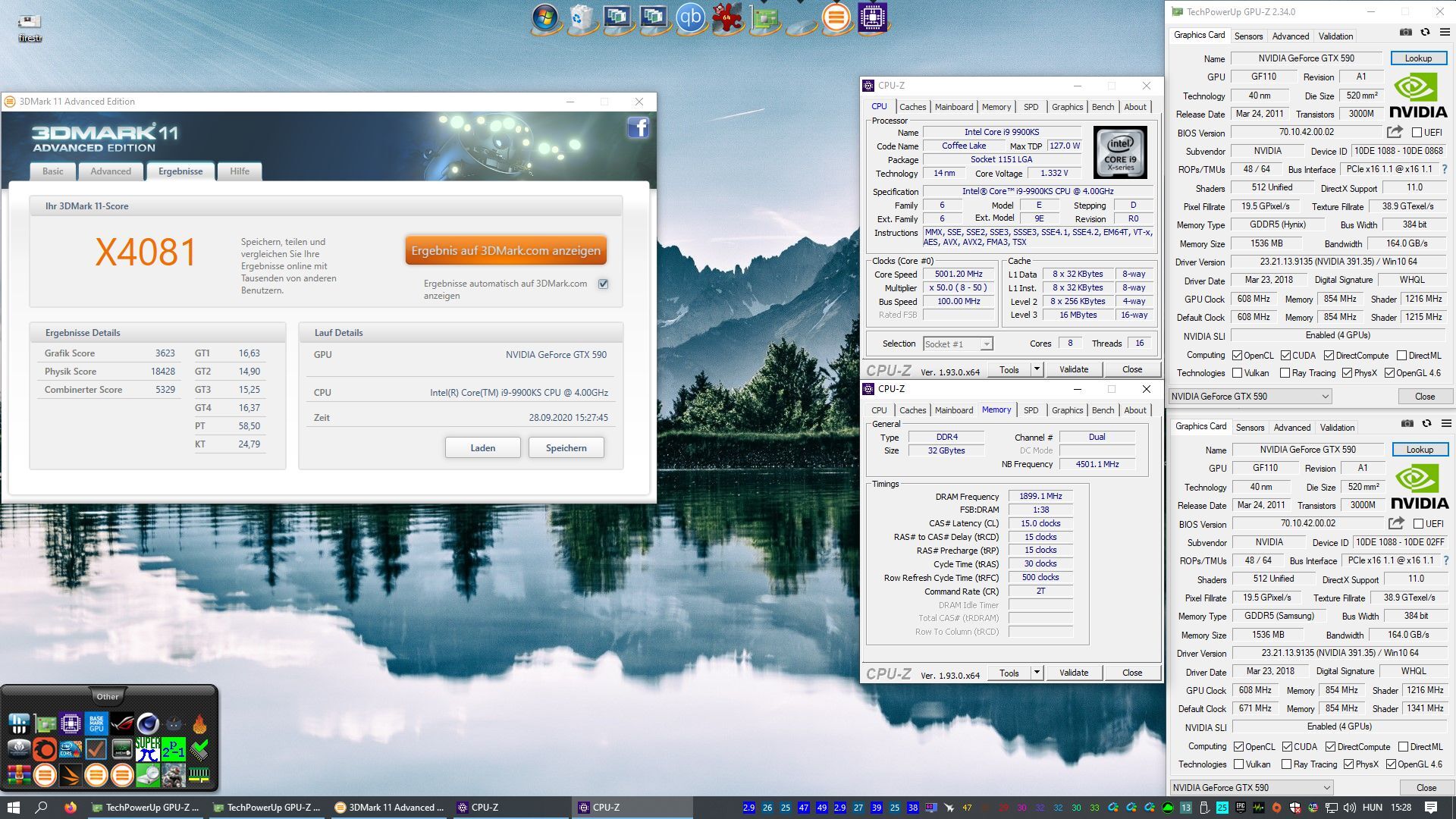Viewport: 1456px width, 819px height.
Task: Switch to Basic tab in 3DMark 11
Action: [53, 171]
